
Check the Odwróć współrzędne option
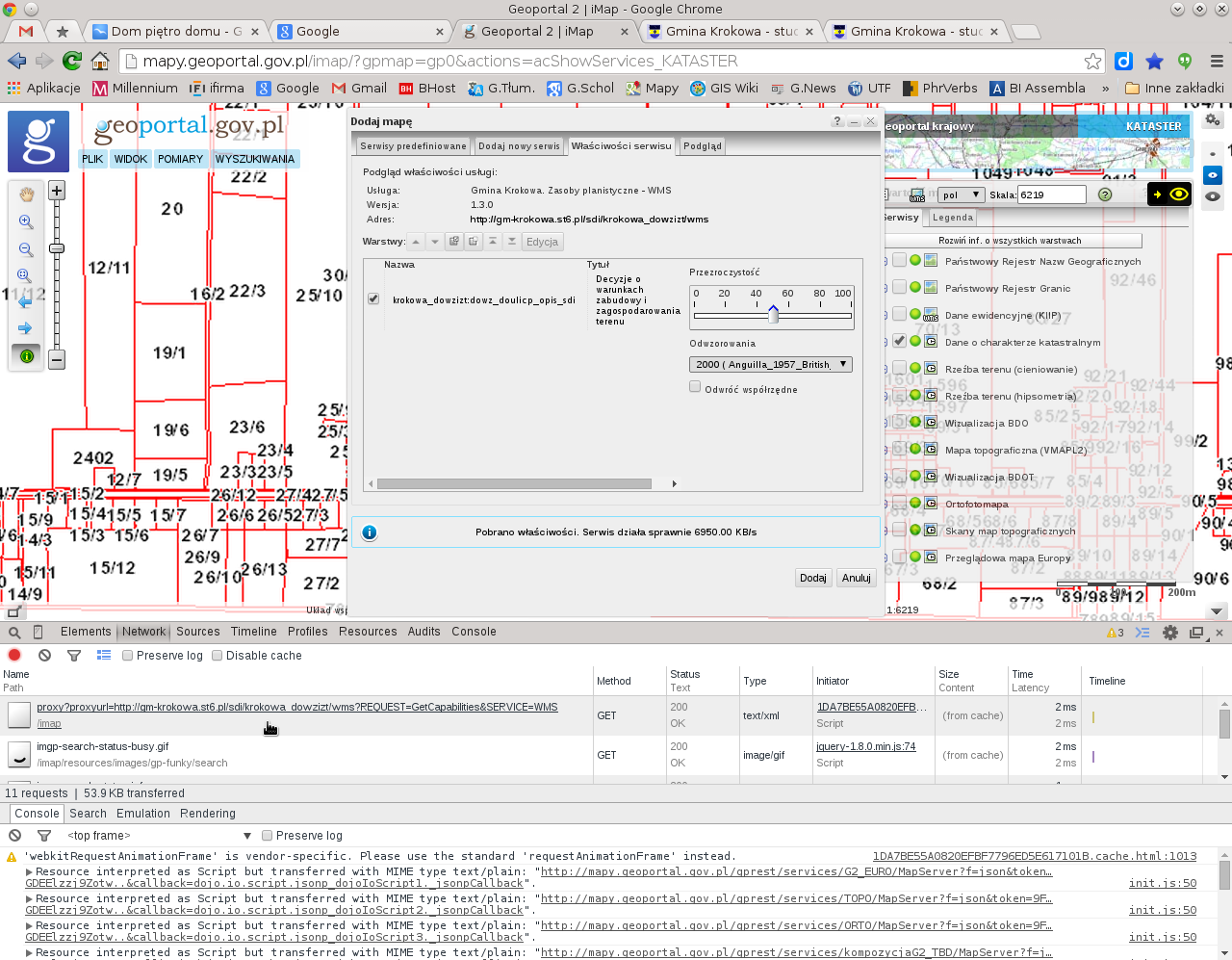[x=695, y=387]
